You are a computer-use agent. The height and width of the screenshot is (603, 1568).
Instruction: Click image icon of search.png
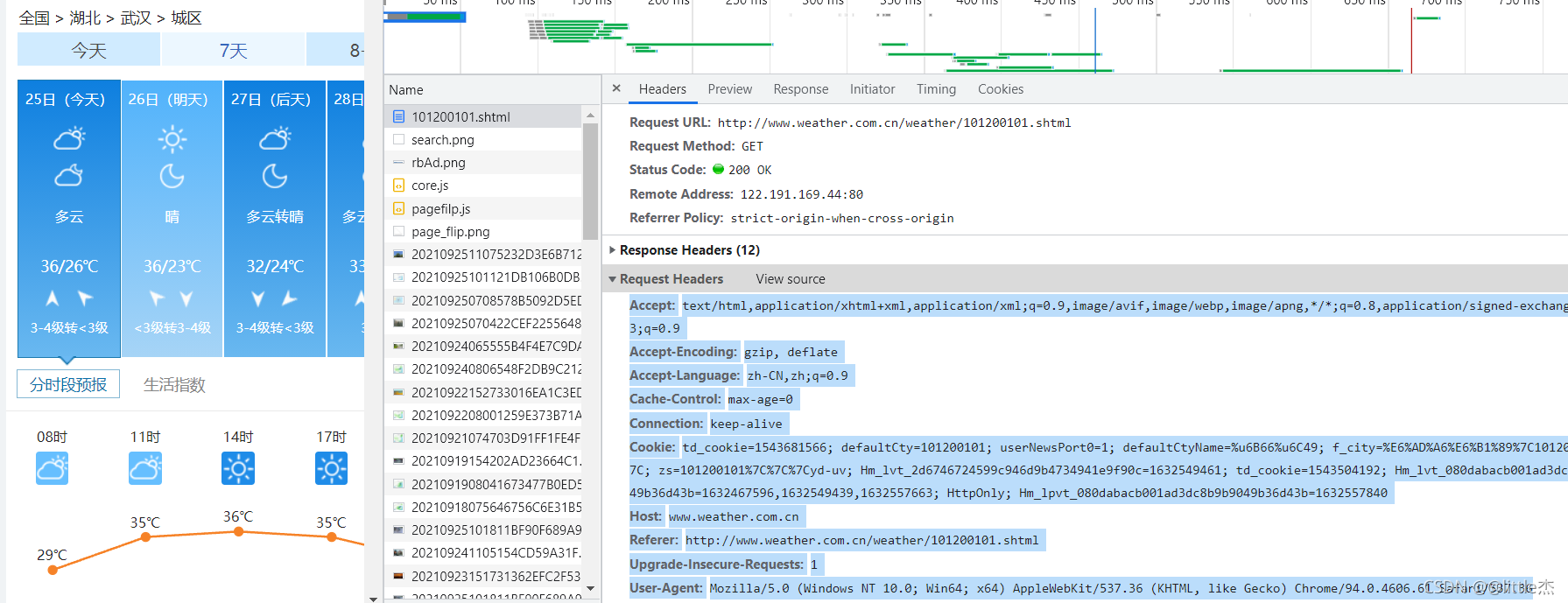(x=398, y=140)
